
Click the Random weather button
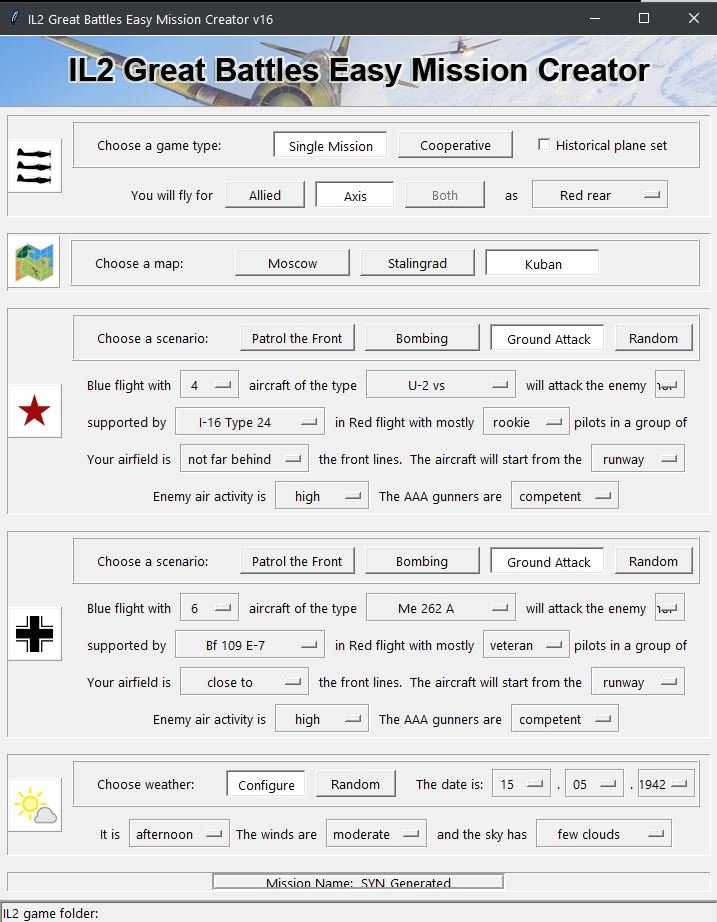pyautogui.click(x=355, y=784)
